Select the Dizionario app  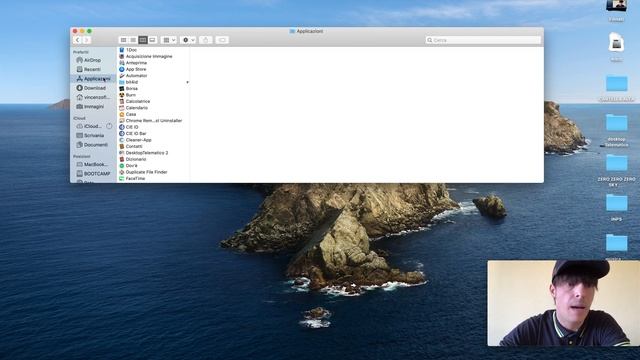pyautogui.click(x=133, y=159)
